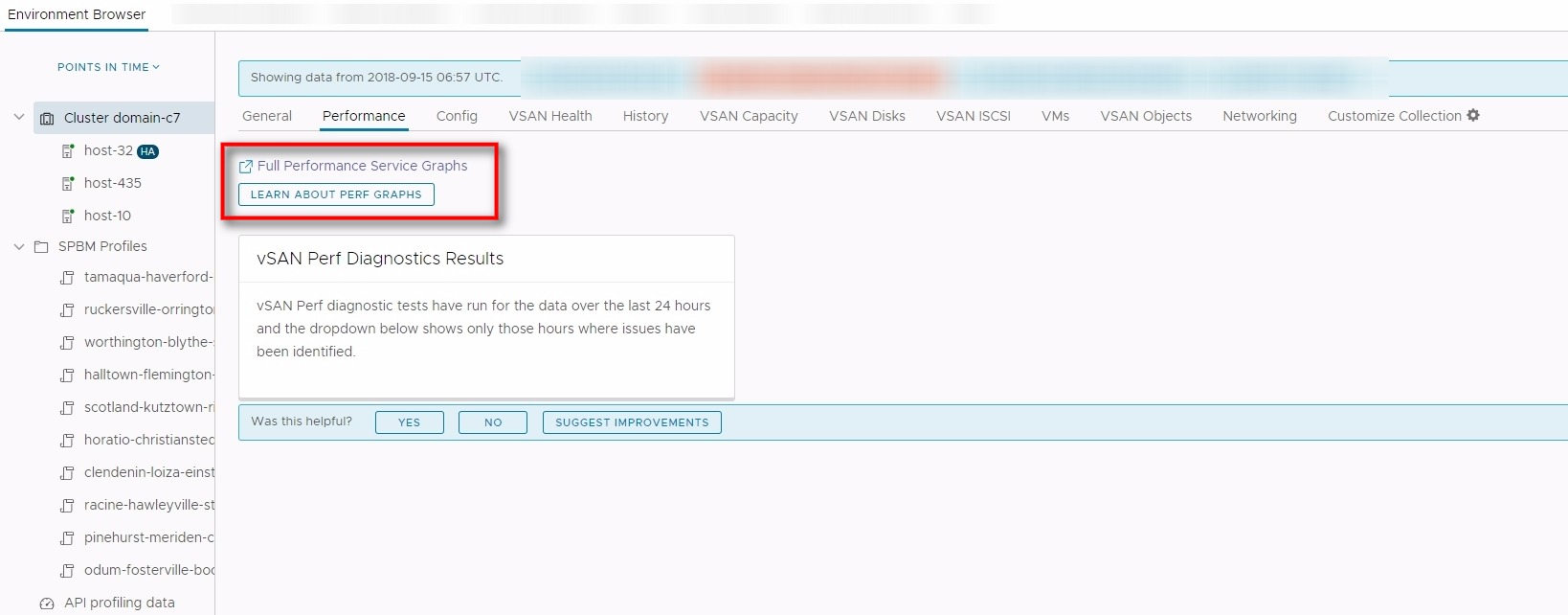Switch to the VSAN Health tab
The width and height of the screenshot is (1568, 615).
pos(549,116)
